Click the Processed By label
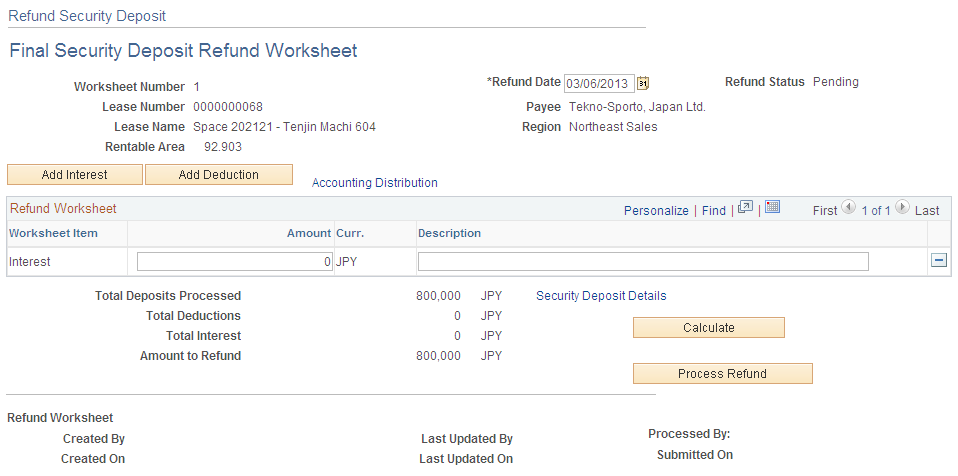 click(689, 434)
